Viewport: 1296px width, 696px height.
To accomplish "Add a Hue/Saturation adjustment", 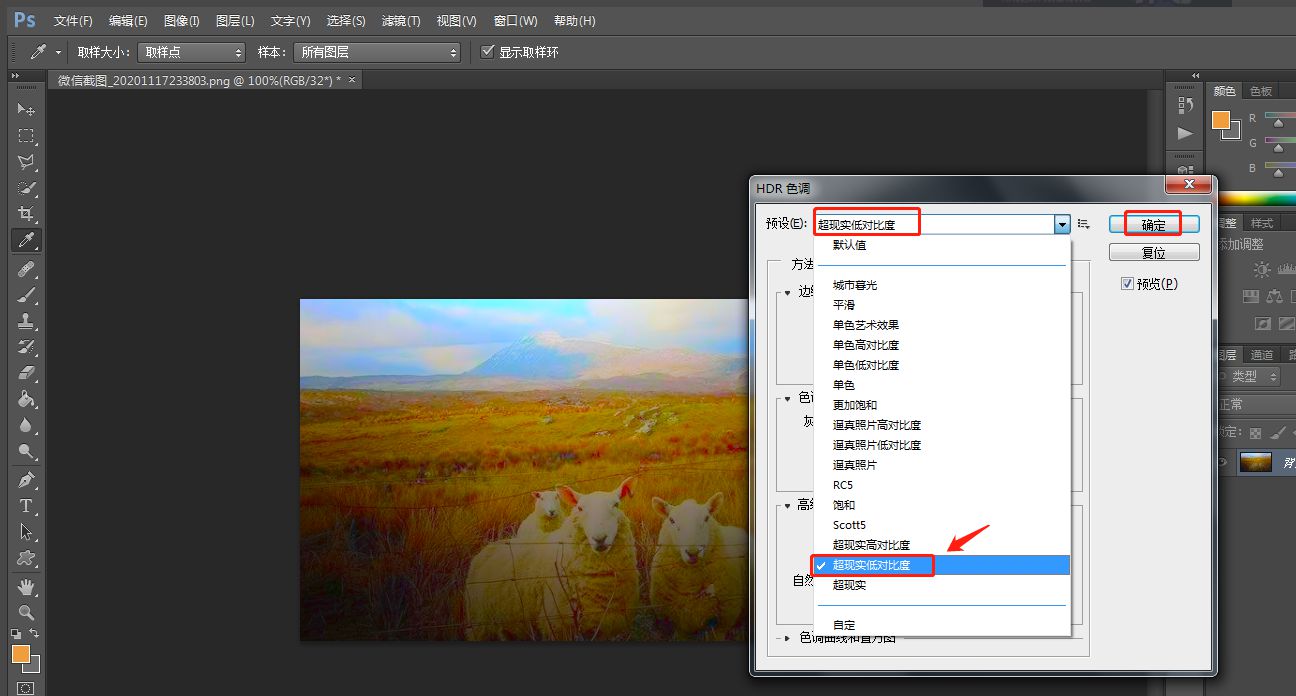I will tap(1250, 296).
